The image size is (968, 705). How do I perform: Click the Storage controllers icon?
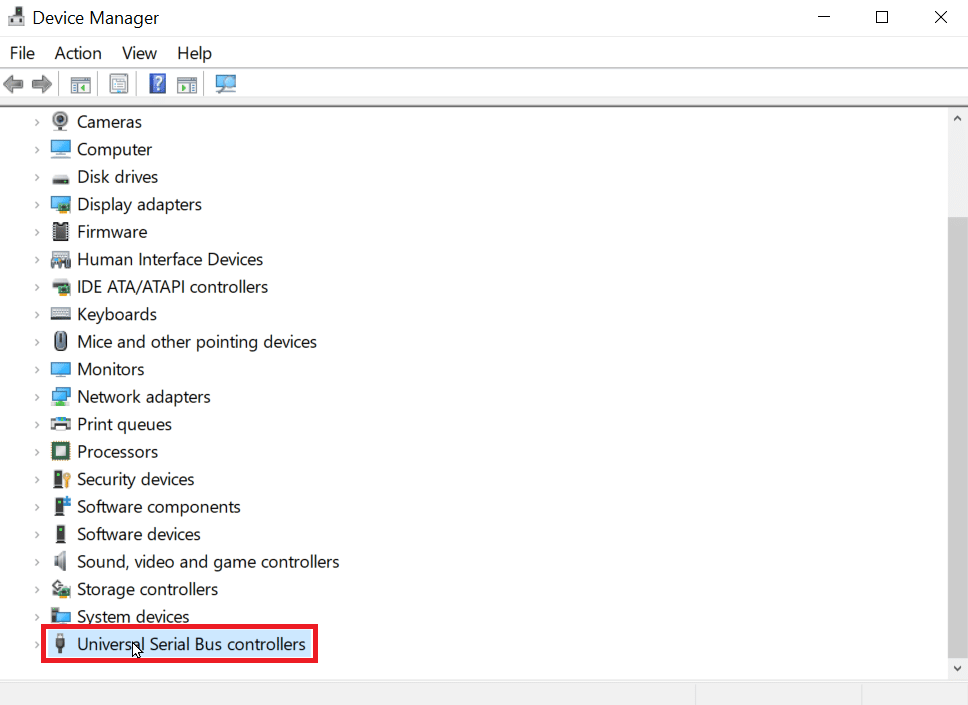pos(60,589)
